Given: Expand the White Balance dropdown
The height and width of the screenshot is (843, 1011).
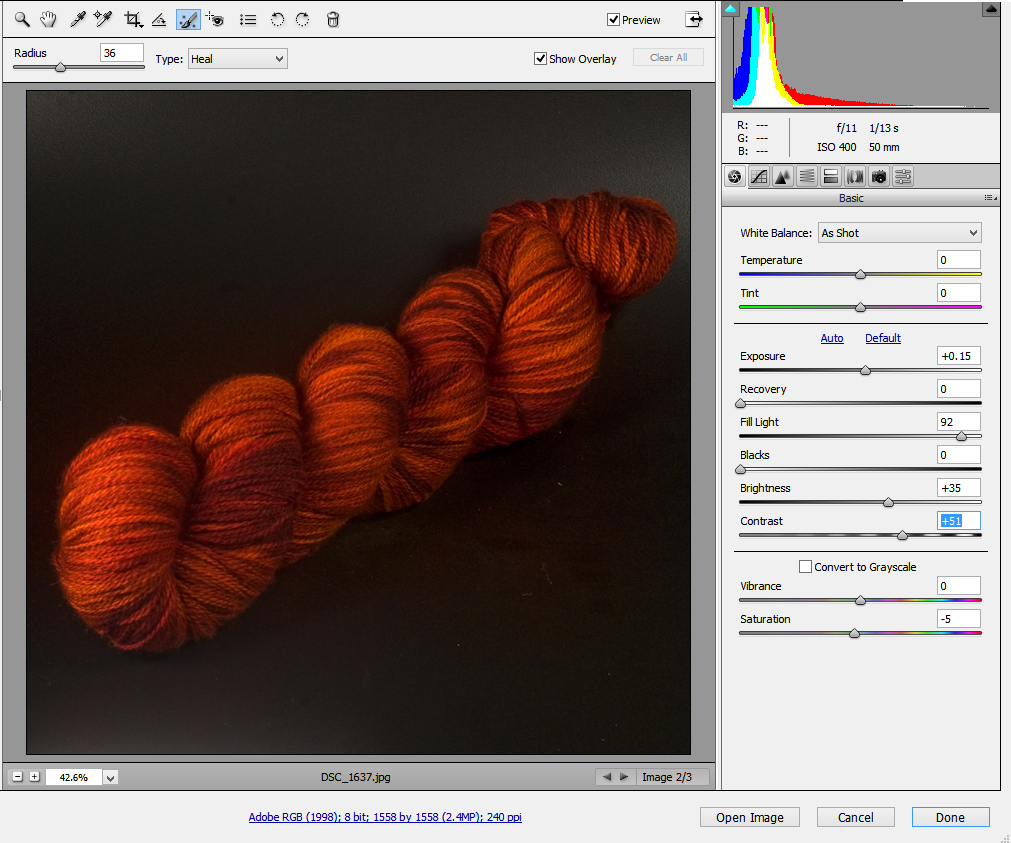Looking at the screenshot, I should coord(899,233).
